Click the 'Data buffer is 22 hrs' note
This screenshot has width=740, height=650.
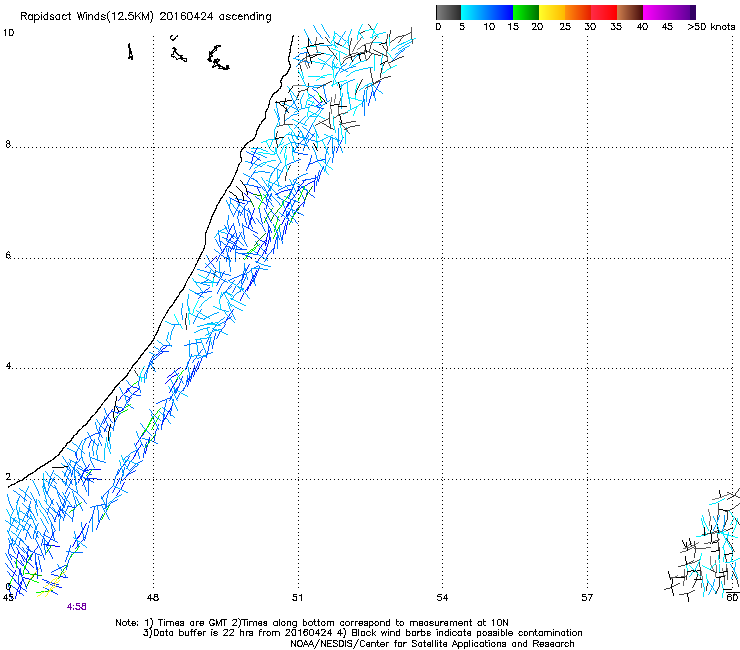[x=362, y=633]
